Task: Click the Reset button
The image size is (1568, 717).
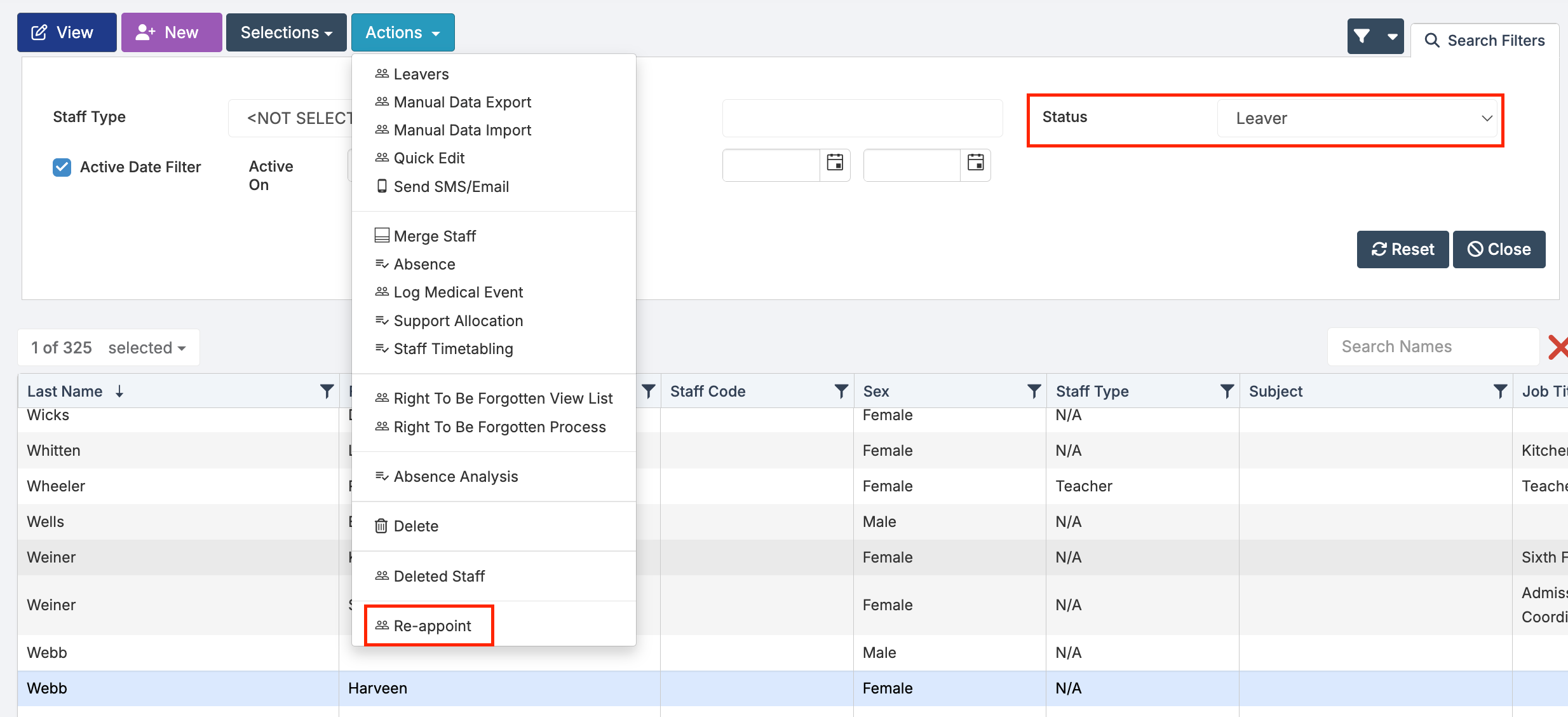Action: point(1403,249)
